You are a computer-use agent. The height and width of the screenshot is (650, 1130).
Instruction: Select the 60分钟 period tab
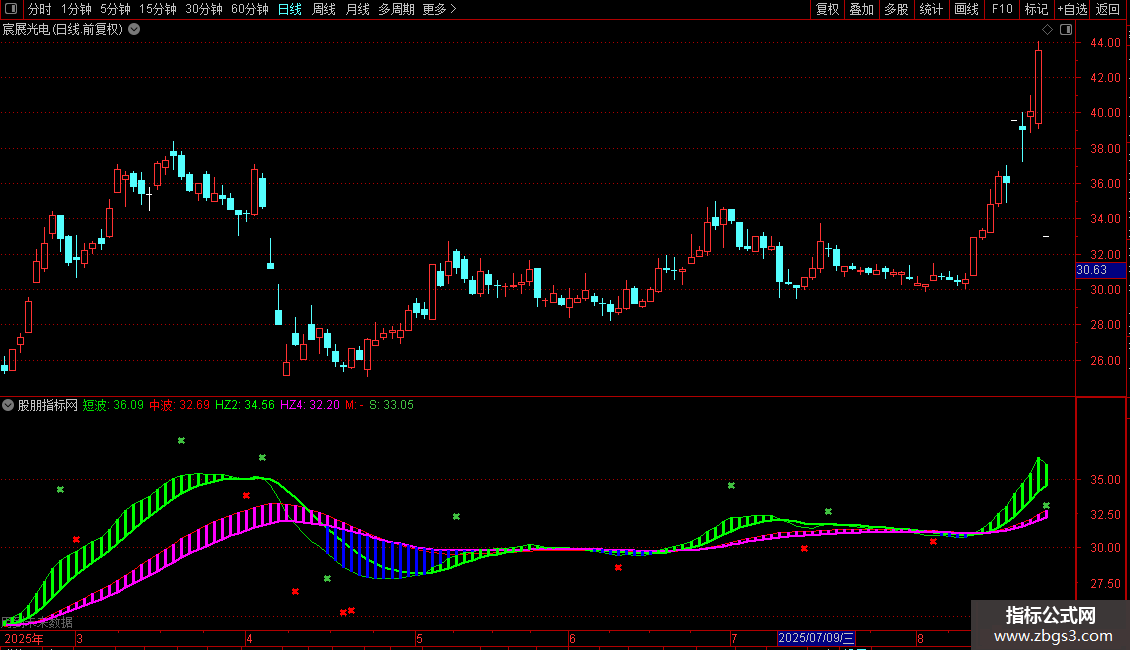coord(250,9)
